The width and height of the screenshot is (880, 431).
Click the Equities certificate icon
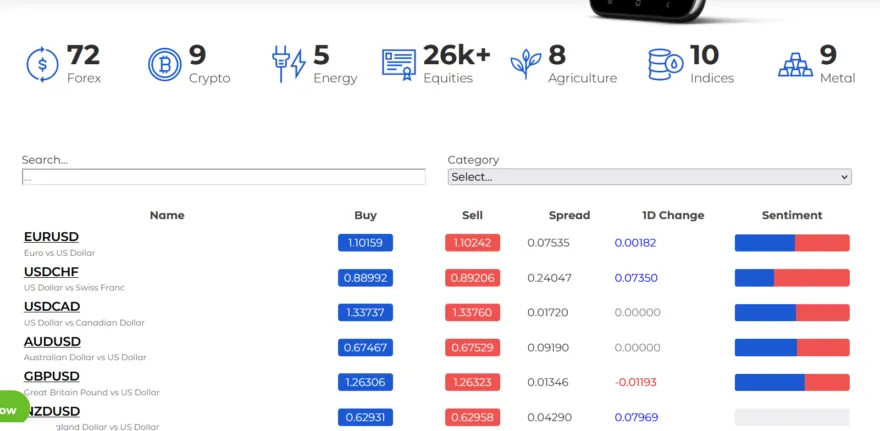[x=398, y=64]
